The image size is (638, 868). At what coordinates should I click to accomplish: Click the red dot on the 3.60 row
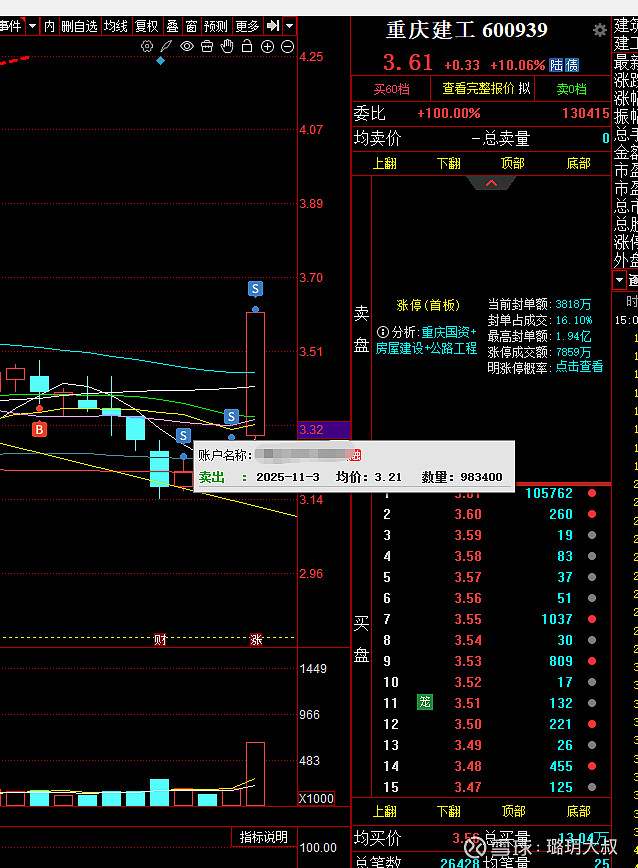(x=592, y=514)
